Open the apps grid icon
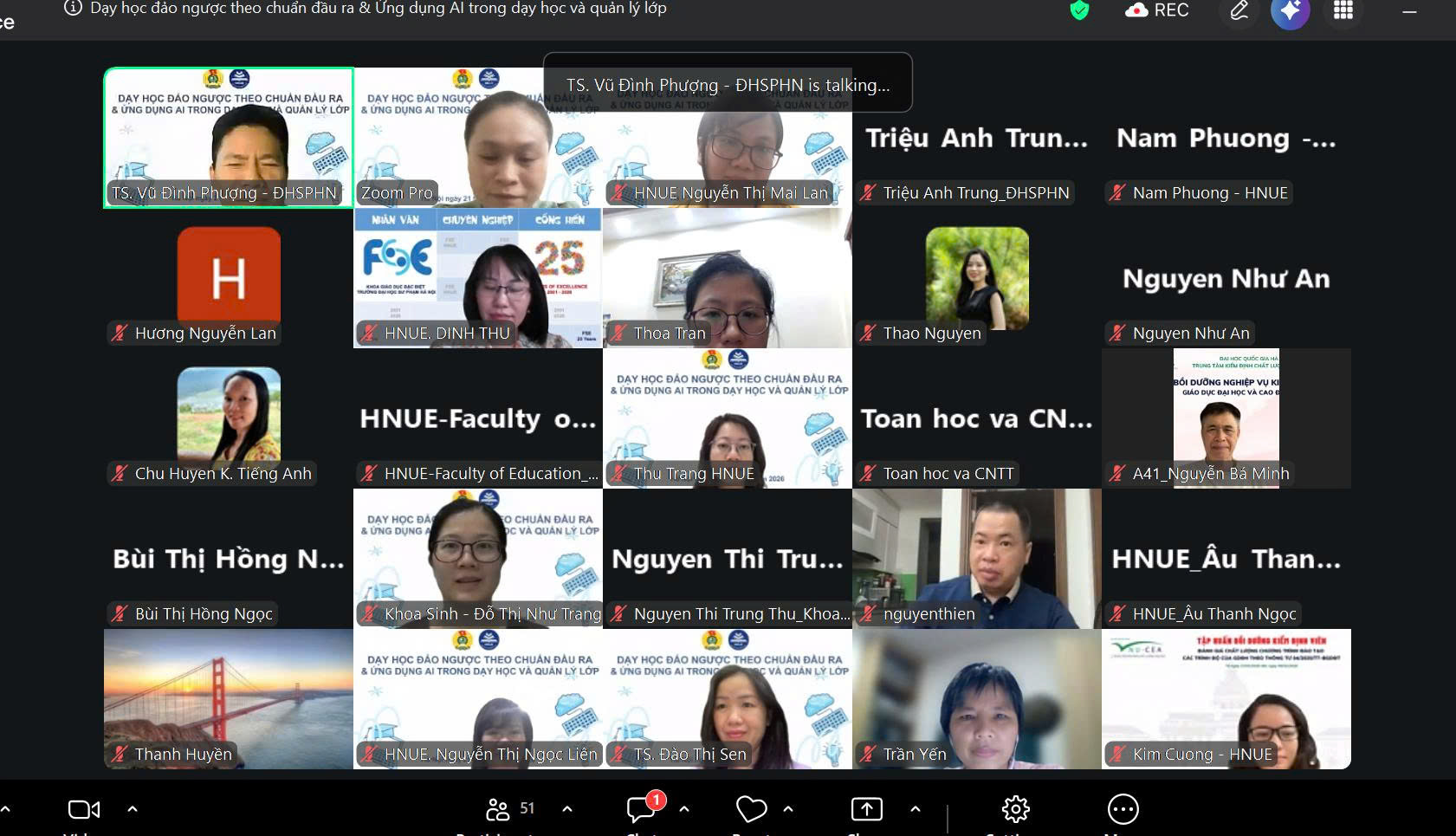Screen dimensions: 1456x836 point(1343,10)
